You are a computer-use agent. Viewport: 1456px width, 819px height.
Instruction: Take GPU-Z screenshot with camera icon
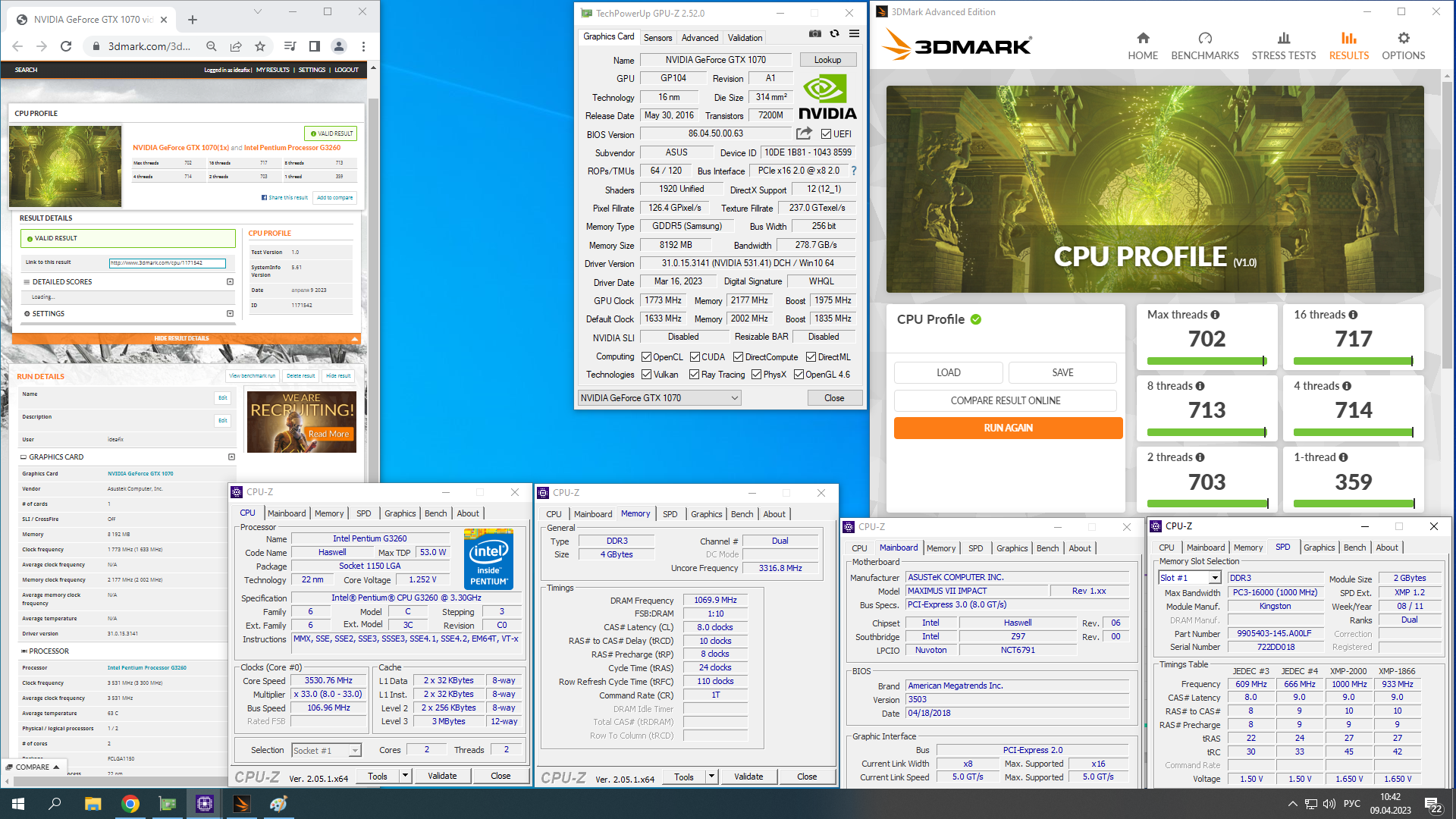[814, 33]
